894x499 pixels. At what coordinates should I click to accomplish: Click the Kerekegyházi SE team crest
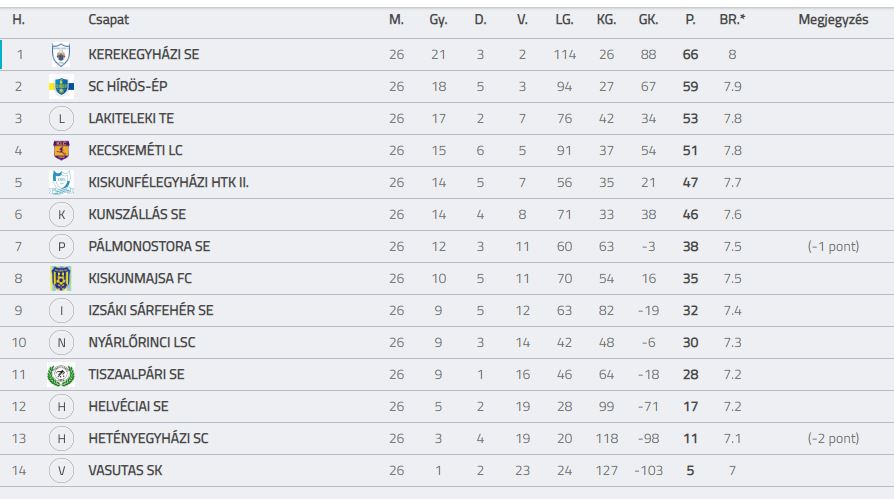(x=61, y=55)
